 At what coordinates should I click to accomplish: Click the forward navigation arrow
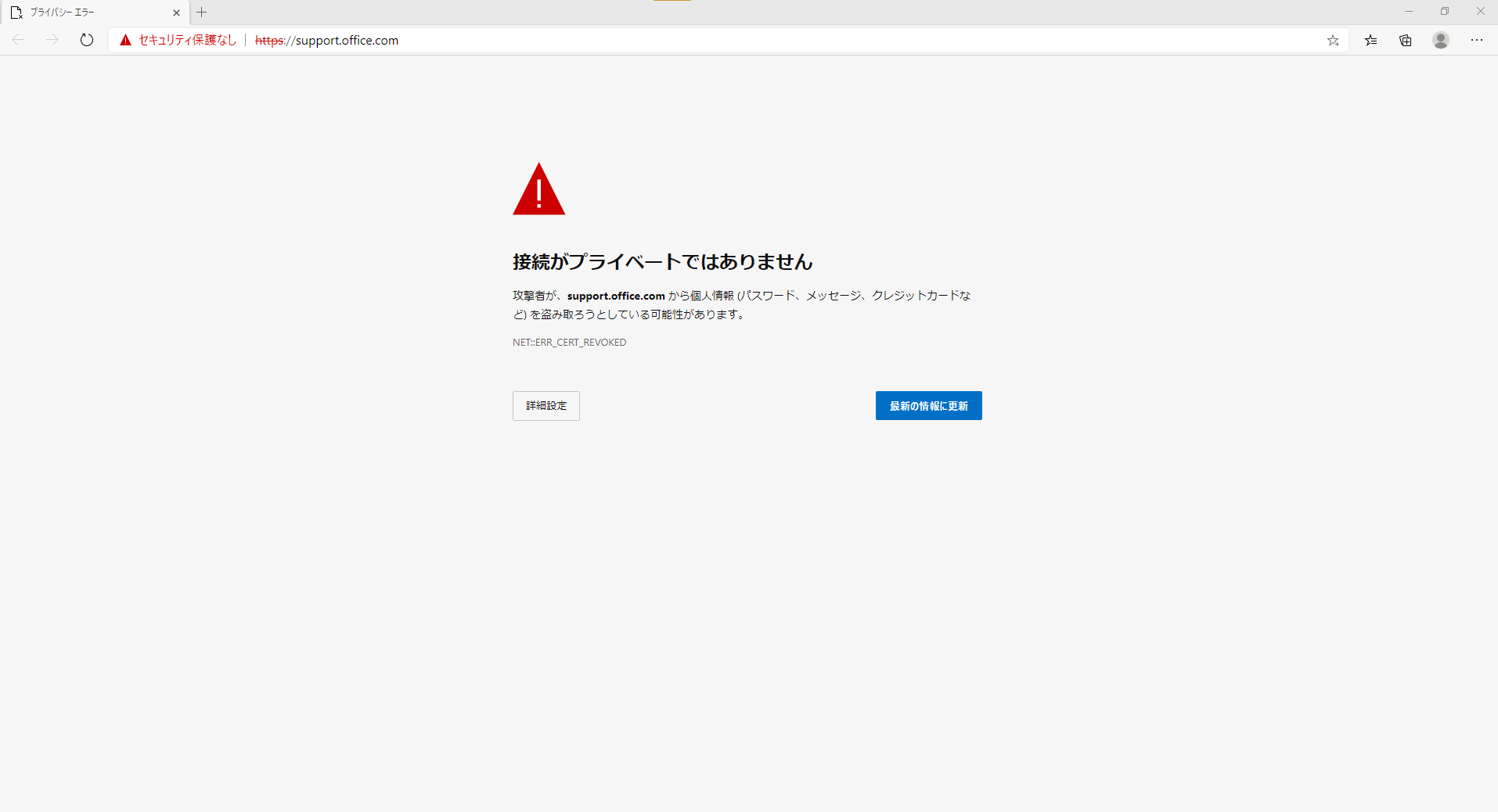coord(52,40)
